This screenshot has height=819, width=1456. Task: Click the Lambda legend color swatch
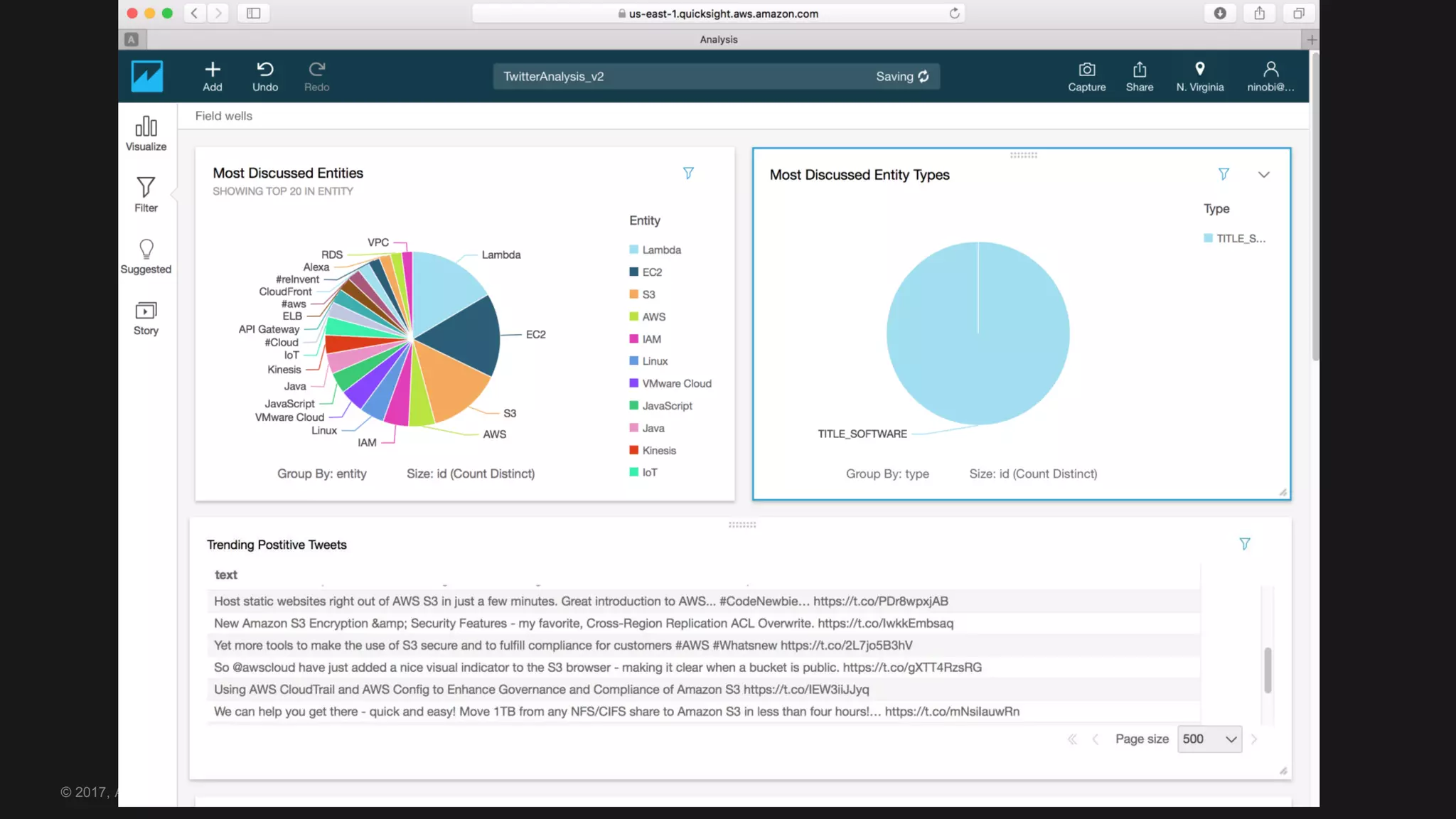633,250
